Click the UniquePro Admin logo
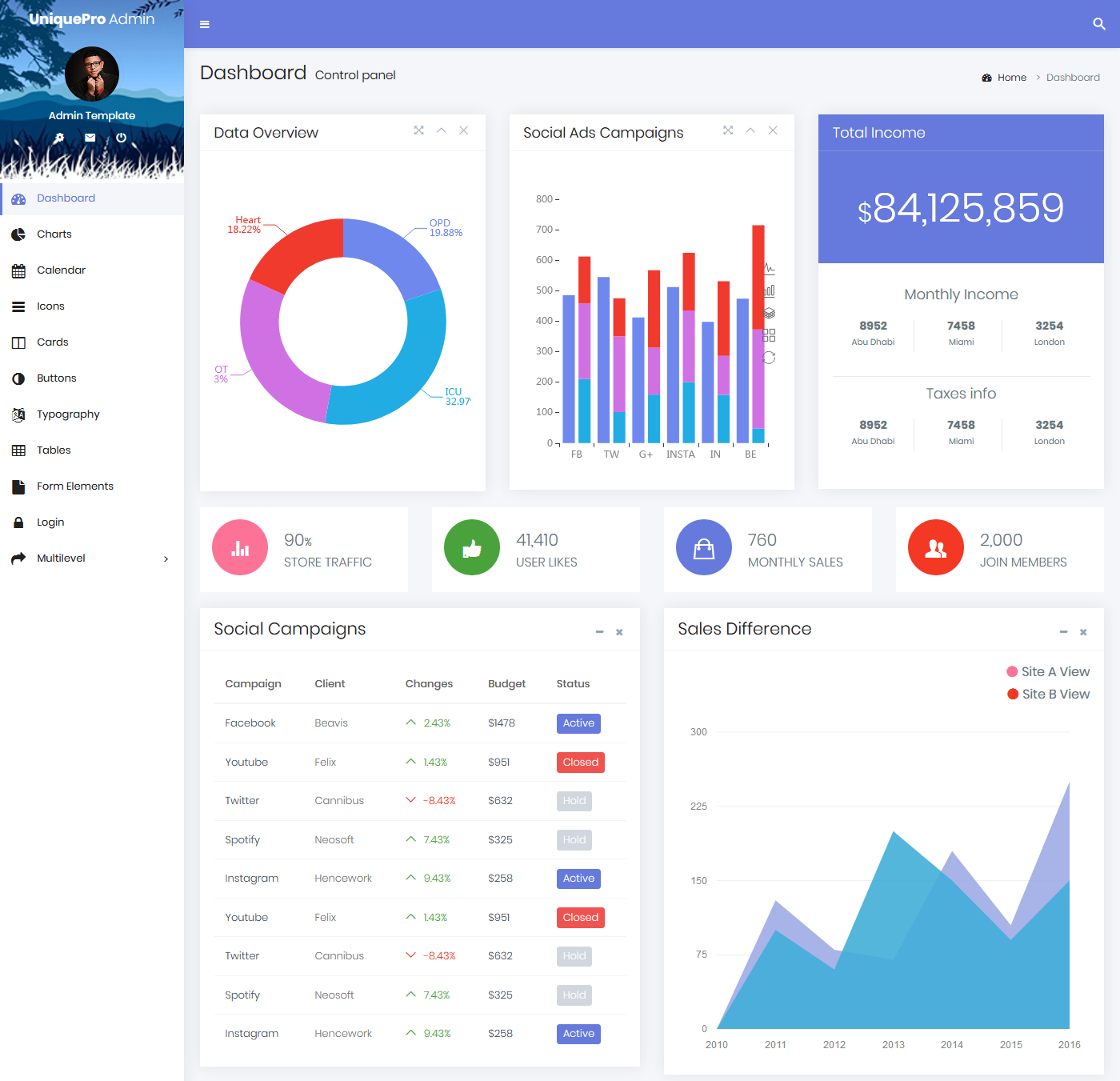1120x1081 pixels. (92, 18)
